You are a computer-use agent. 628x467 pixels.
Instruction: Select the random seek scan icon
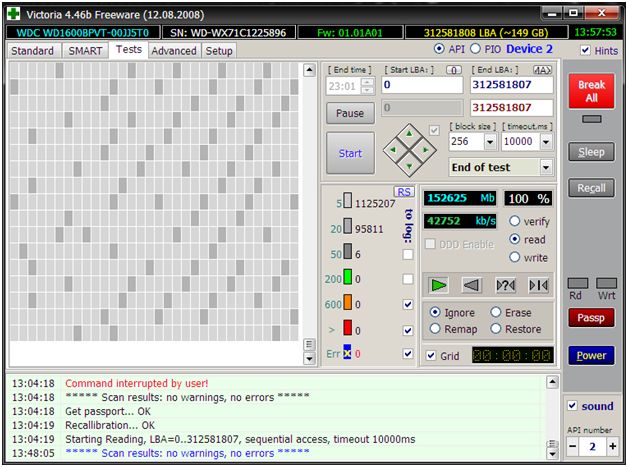click(x=505, y=286)
